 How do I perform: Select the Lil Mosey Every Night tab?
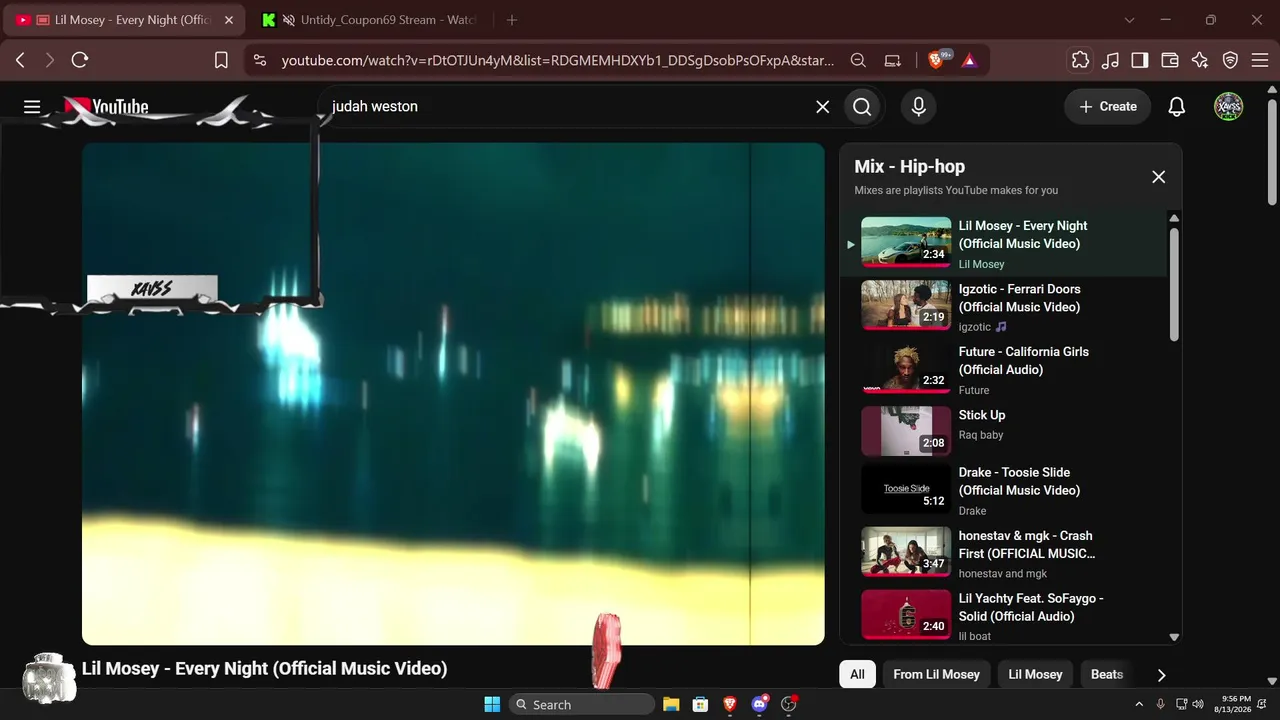[x=124, y=20]
